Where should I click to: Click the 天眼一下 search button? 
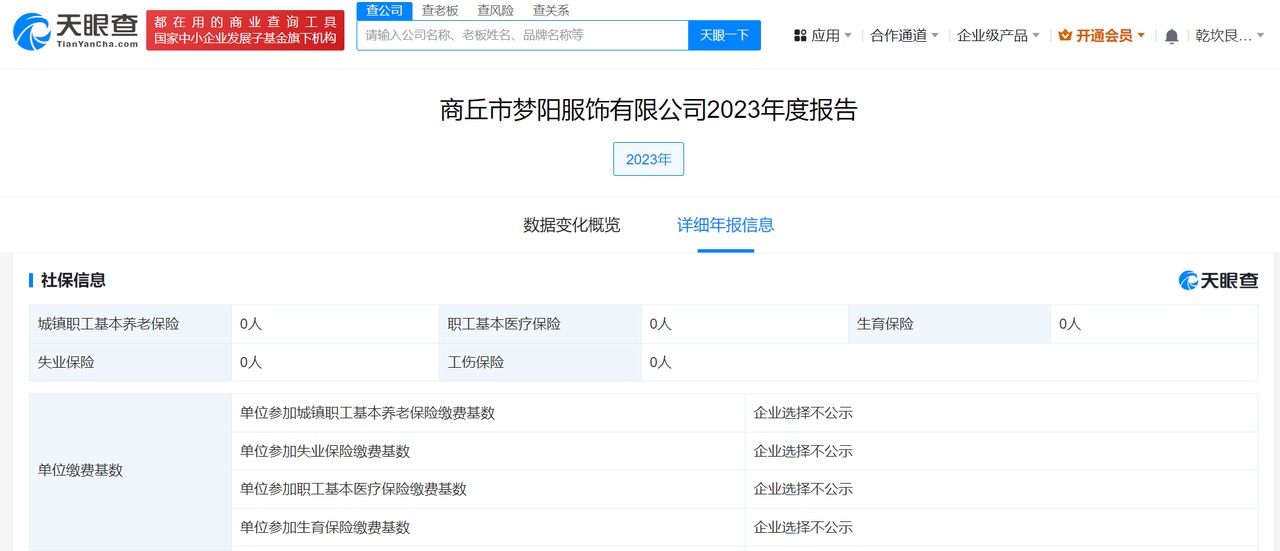coord(724,35)
